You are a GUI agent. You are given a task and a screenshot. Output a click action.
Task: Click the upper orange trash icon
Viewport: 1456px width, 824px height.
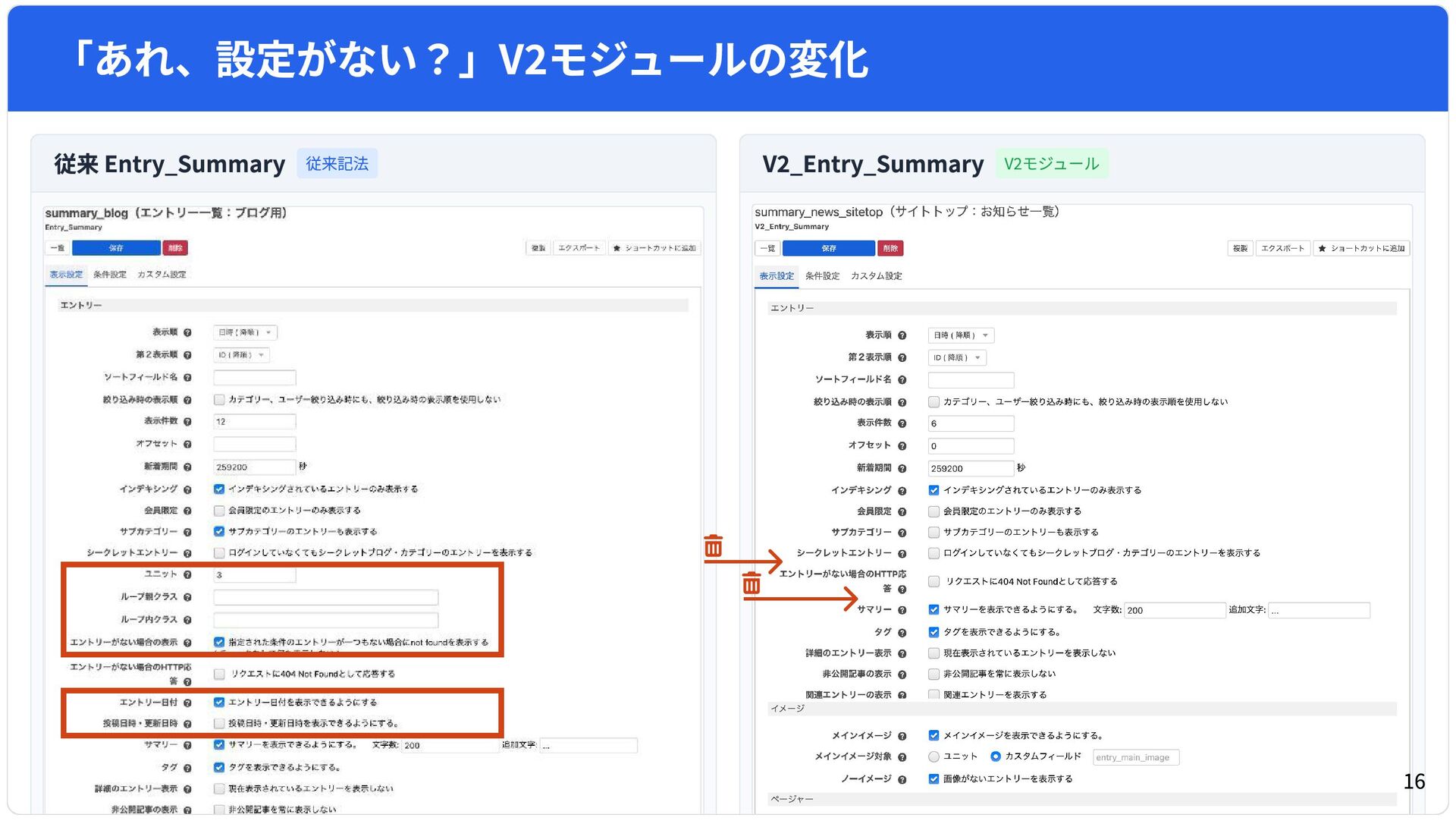pyautogui.click(x=714, y=546)
